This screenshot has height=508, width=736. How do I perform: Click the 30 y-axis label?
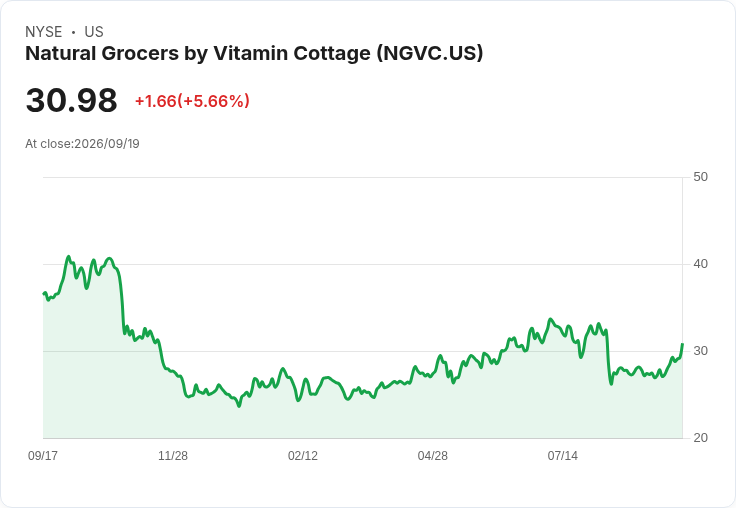(x=700, y=351)
